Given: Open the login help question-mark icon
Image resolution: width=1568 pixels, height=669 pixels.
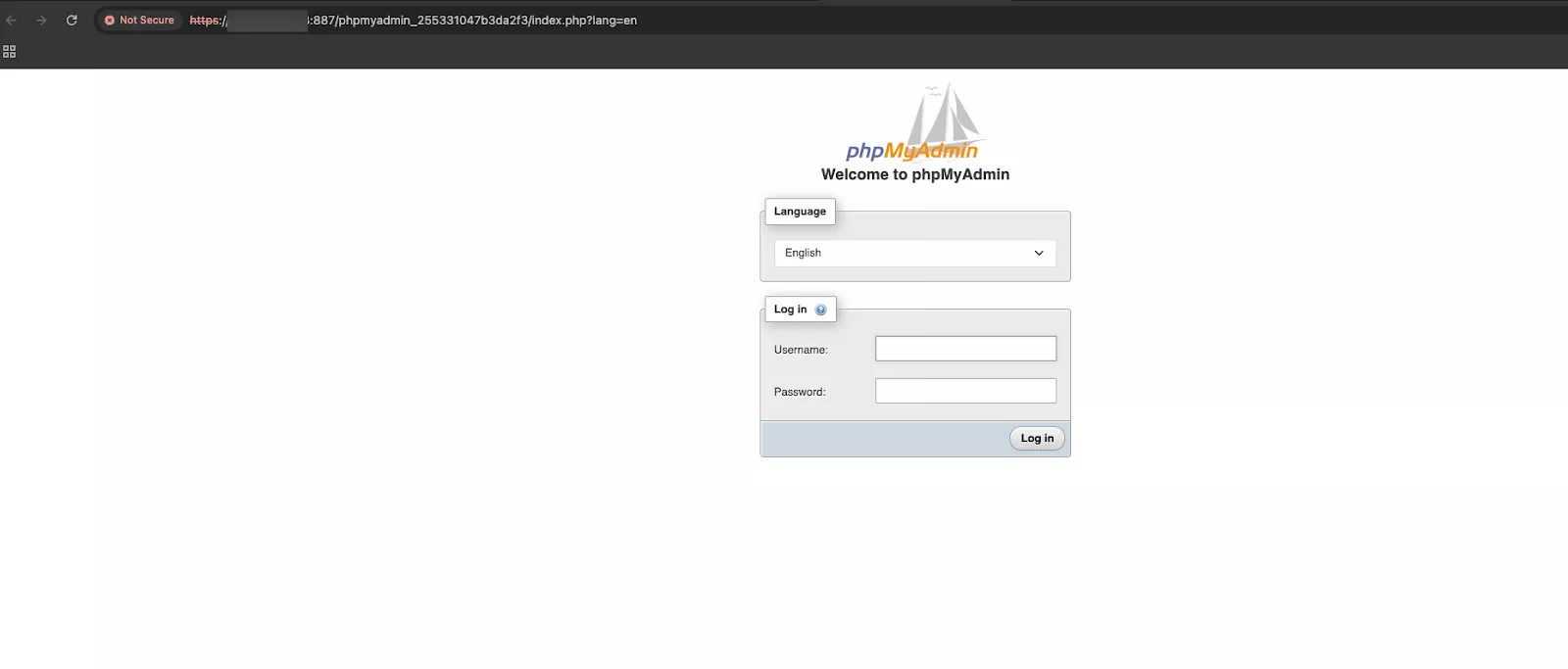Looking at the screenshot, I should (821, 310).
